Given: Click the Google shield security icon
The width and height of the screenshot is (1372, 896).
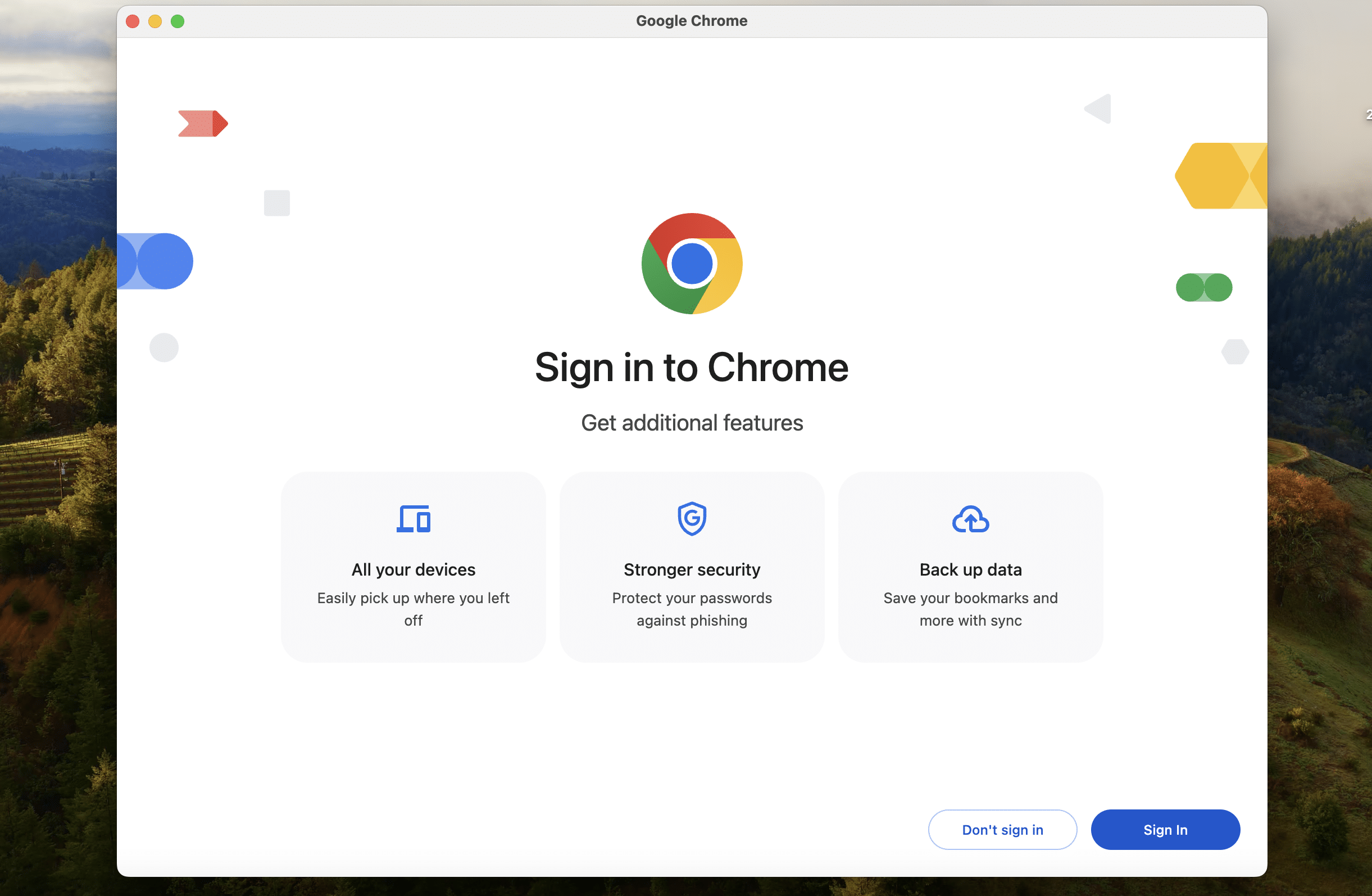Looking at the screenshot, I should pyautogui.click(x=692, y=518).
